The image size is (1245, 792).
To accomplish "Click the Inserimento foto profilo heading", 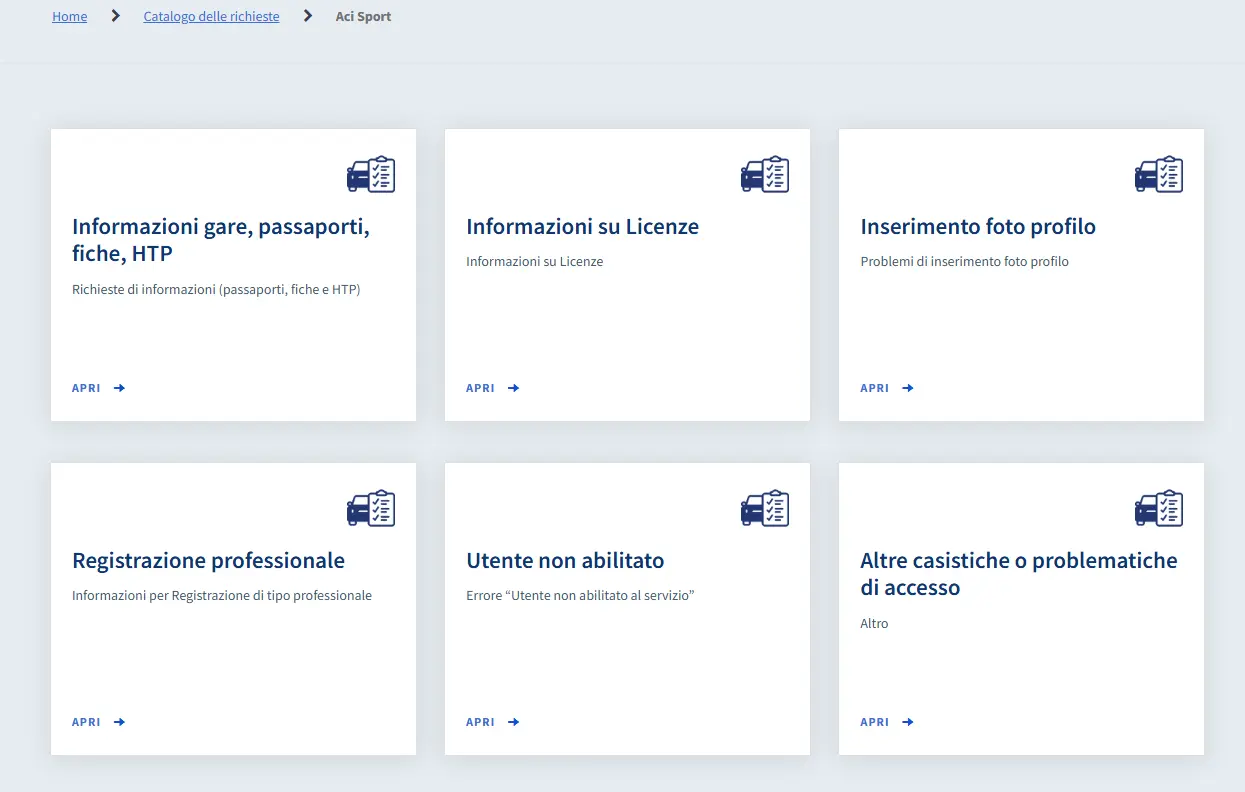I will coord(978,227).
